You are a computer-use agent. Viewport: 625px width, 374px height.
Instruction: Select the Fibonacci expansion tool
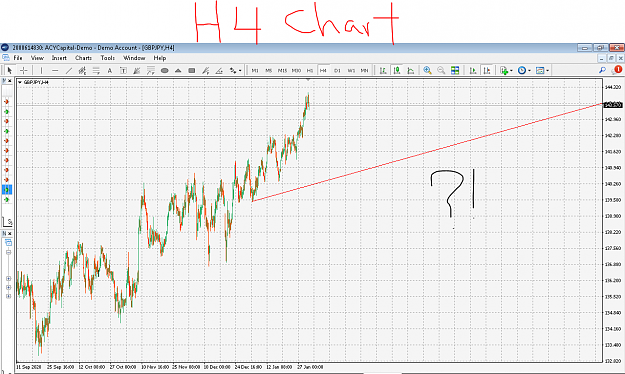point(151,71)
